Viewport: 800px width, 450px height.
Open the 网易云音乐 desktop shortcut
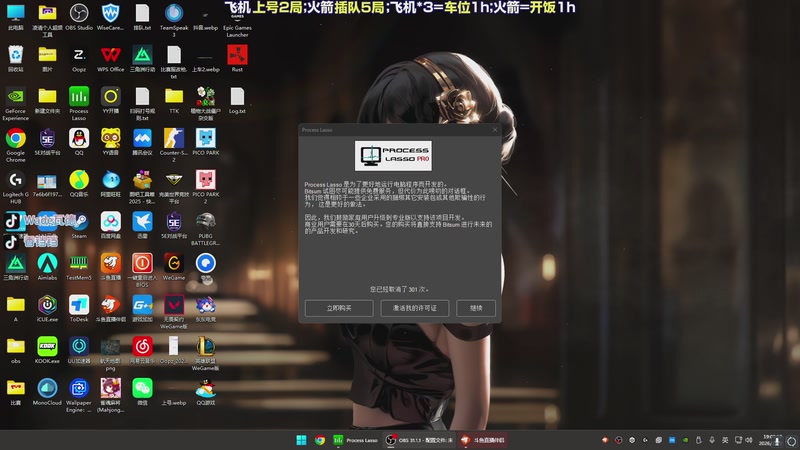(142, 351)
